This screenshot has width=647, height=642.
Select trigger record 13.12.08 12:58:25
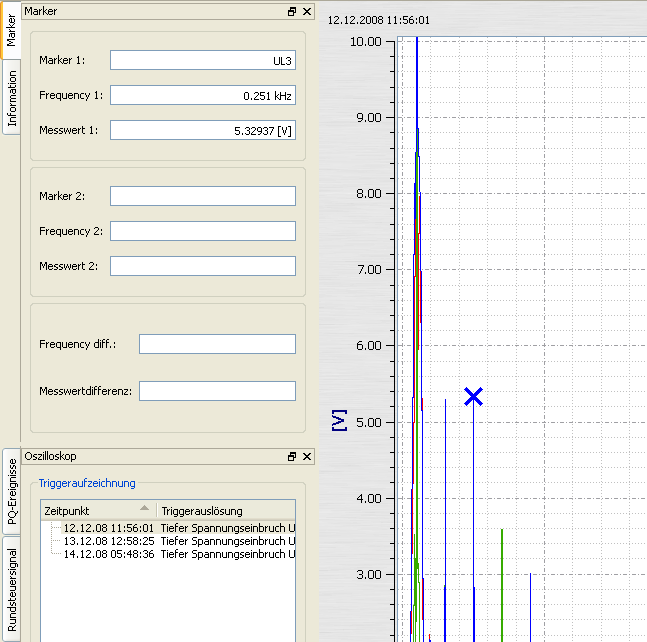[x=179, y=541]
